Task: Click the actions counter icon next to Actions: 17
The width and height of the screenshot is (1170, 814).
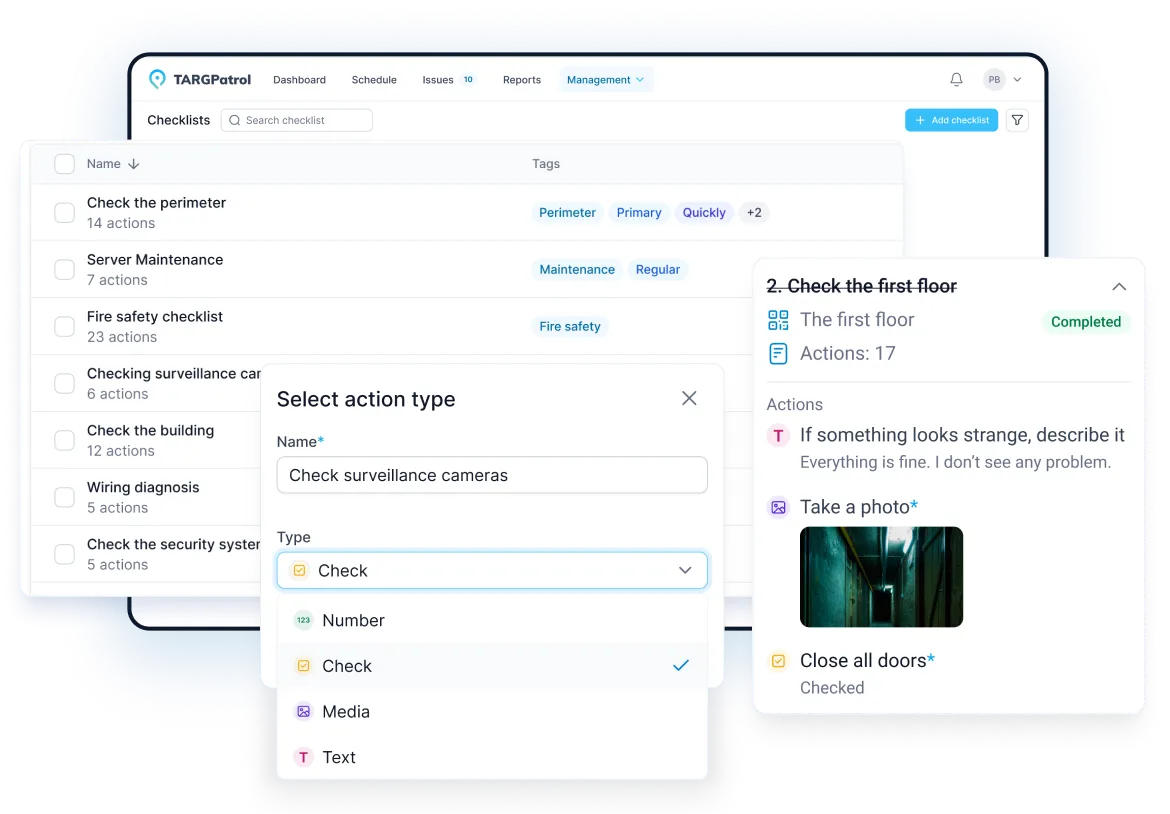Action: click(x=778, y=352)
